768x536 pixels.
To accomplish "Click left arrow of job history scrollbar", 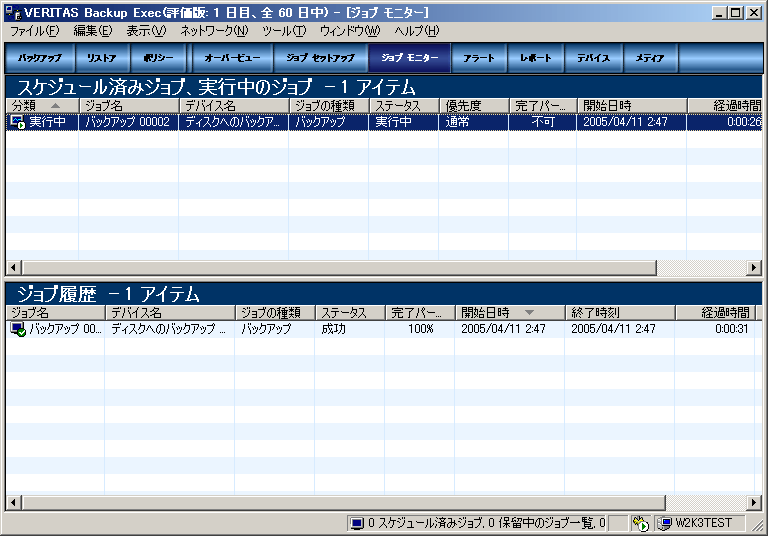I will point(13,503).
